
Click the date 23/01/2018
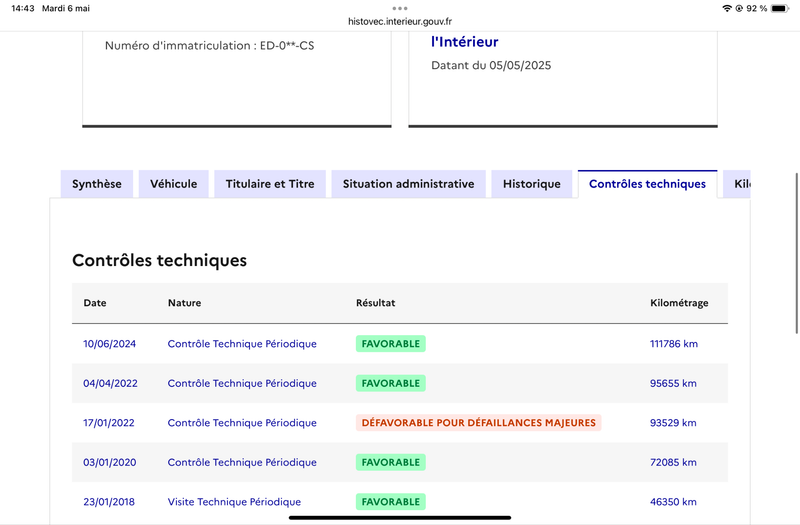coord(109,502)
